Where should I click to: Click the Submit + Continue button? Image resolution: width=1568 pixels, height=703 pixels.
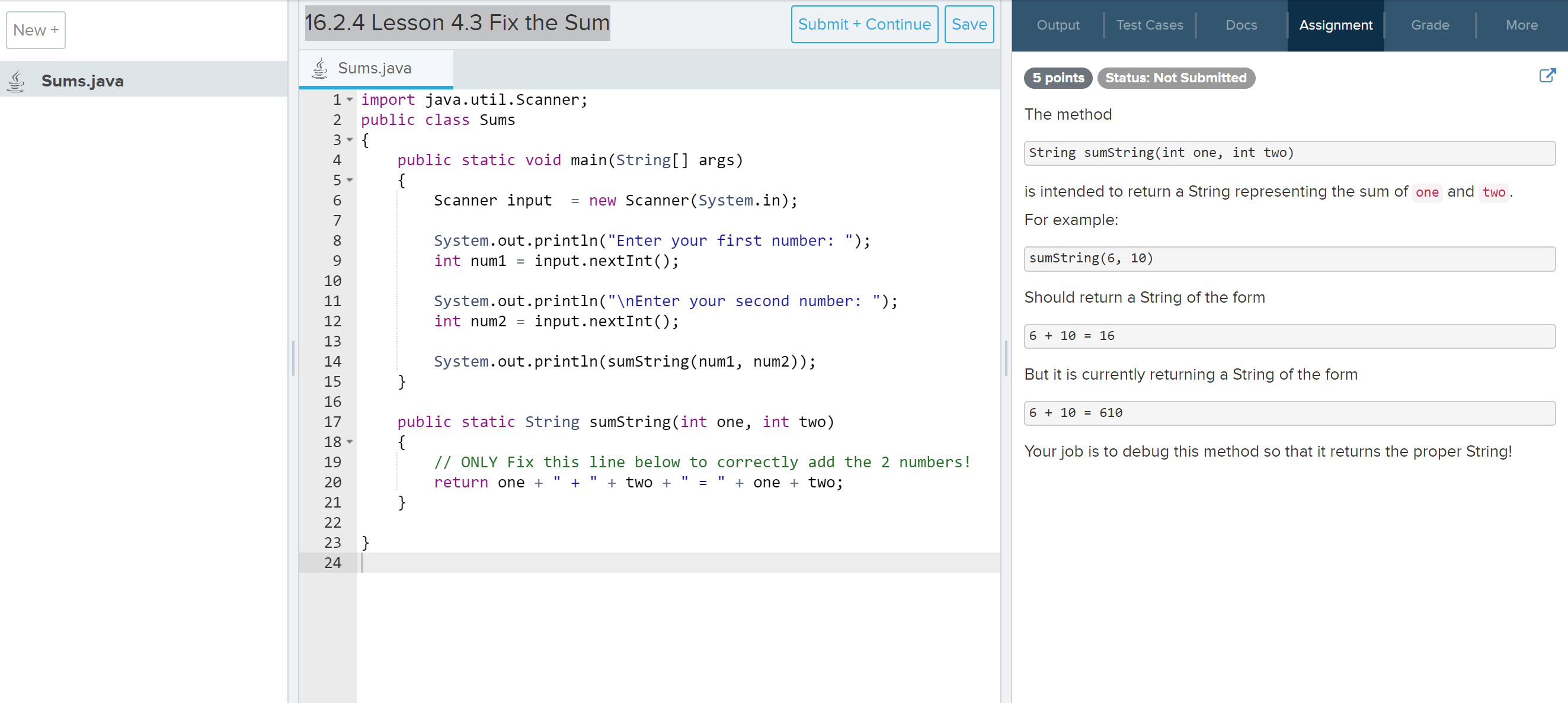coord(863,24)
